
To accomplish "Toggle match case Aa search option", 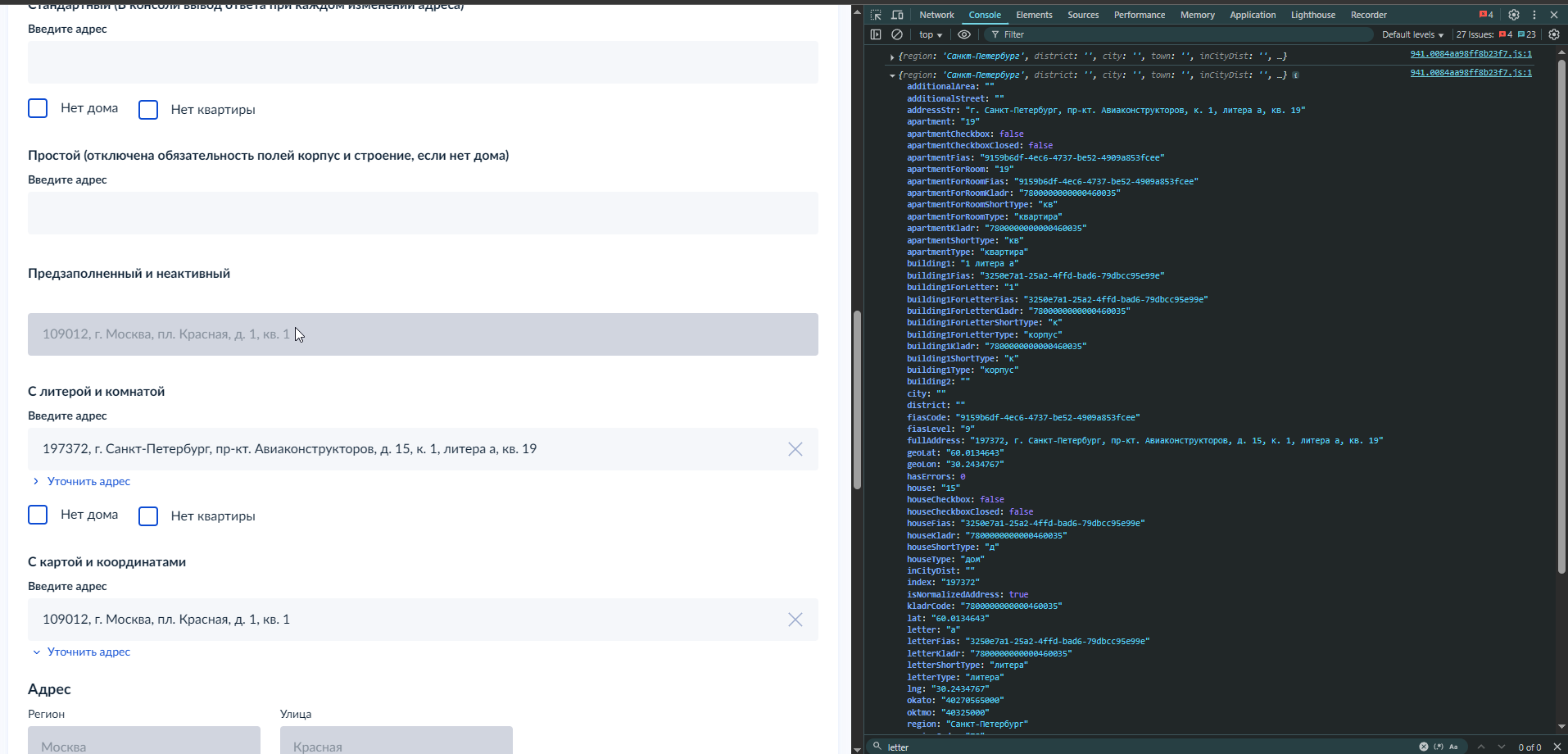I will tap(1454, 747).
